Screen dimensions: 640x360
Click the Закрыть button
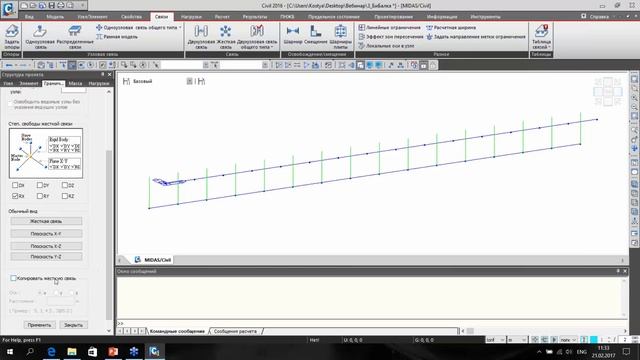(x=73, y=325)
